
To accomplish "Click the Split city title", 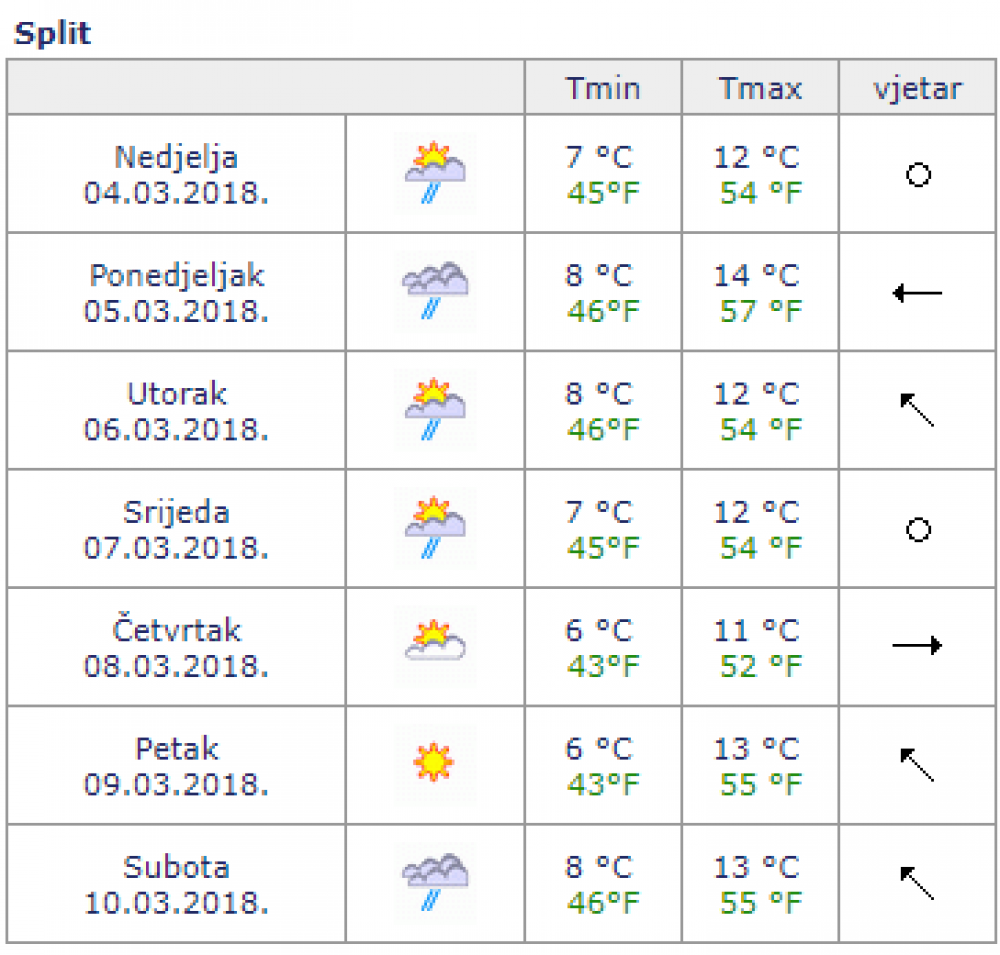I will pos(52,33).
